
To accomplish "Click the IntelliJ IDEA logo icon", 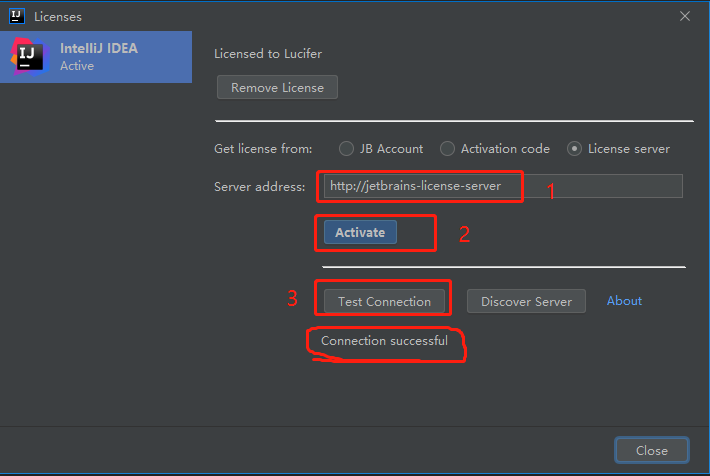I will pos(30,57).
